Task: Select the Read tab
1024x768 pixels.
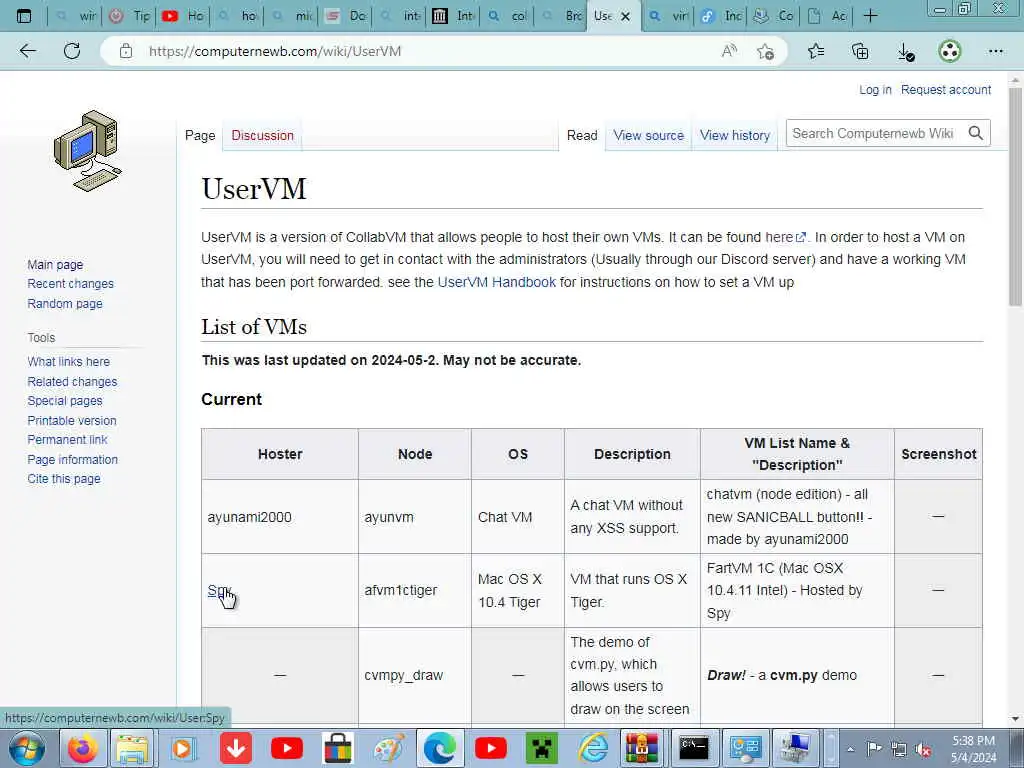Action: pyautogui.click(x=582, y=135)
